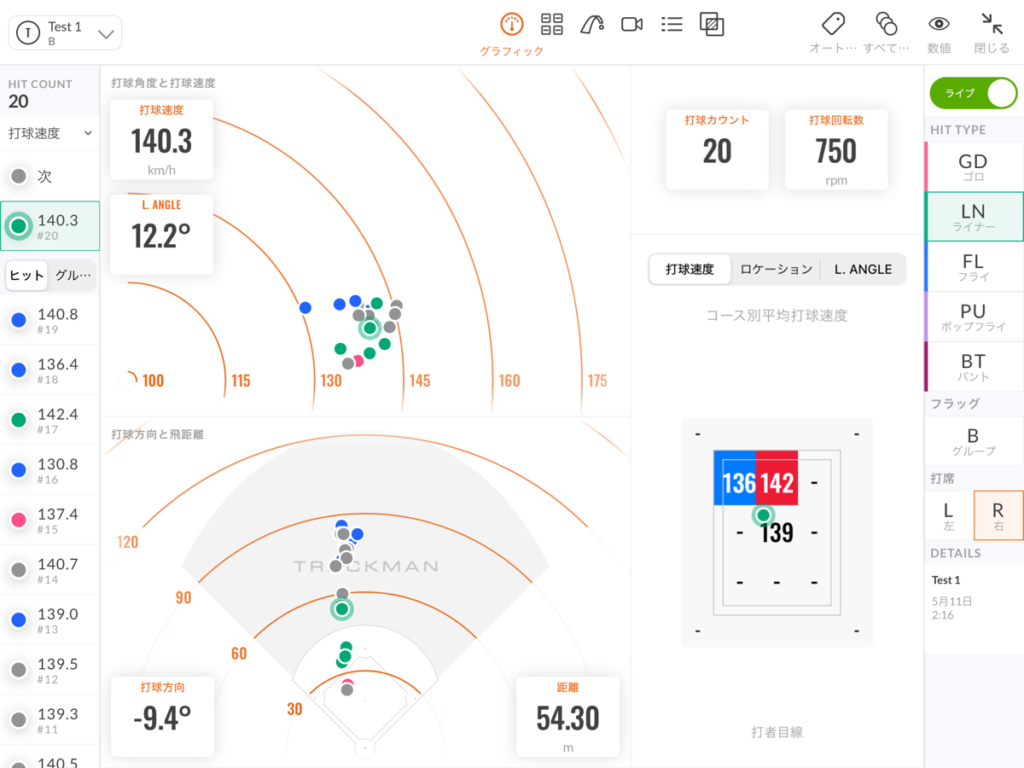Select L 左 batter side
Screen dimensions: 1024x768
948,515
